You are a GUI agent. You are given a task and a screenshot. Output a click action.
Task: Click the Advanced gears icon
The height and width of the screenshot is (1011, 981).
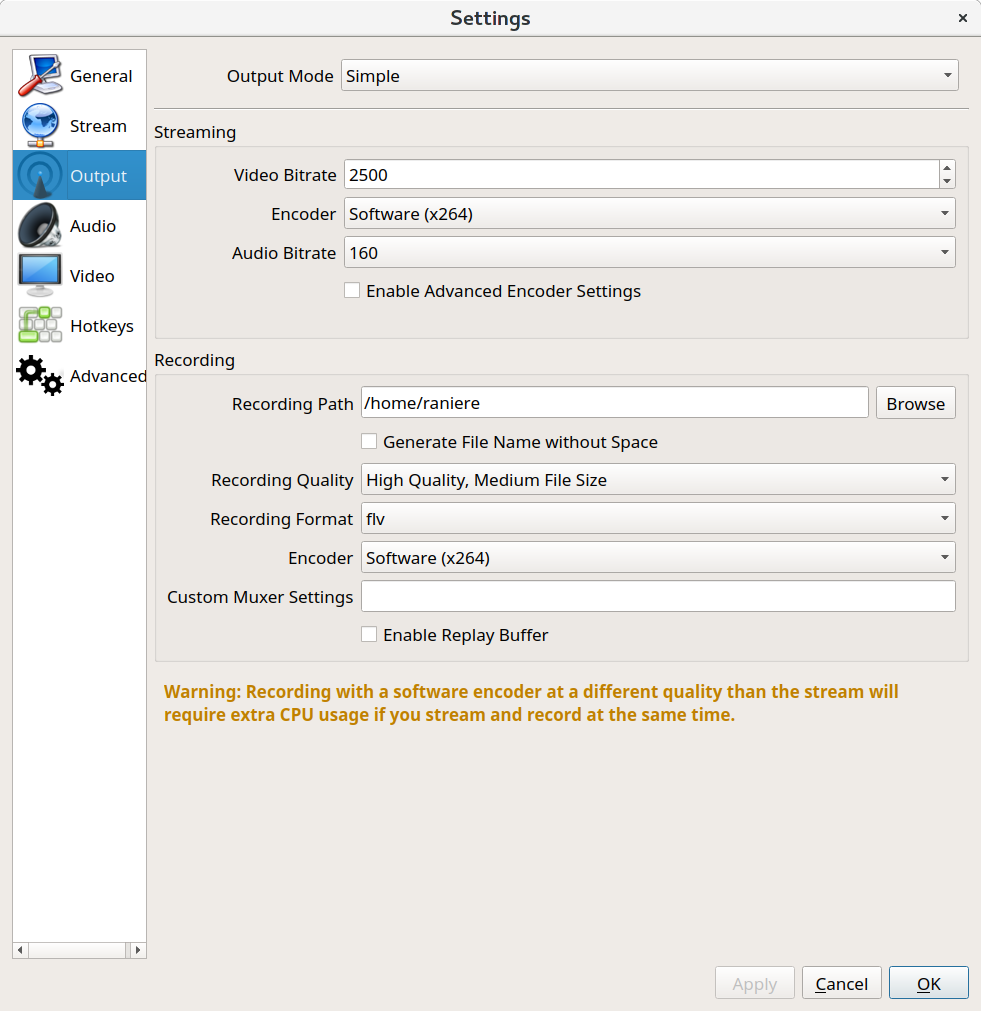pos(40,376)
